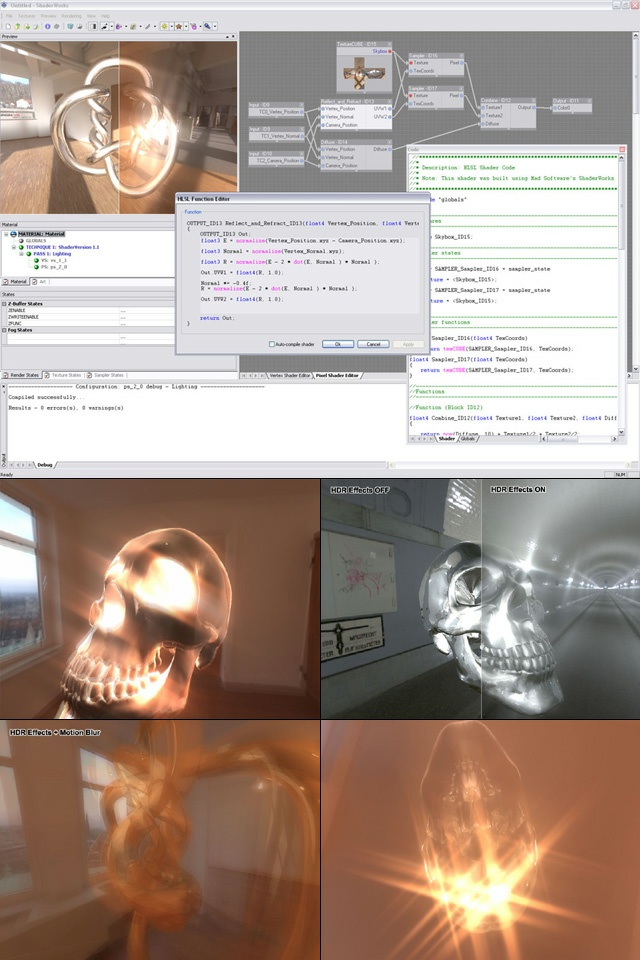Viewport: 640px width, 960px height.
Task: Close the Reflect_and_Refract ID13 node
Action: tap(390, 101)
